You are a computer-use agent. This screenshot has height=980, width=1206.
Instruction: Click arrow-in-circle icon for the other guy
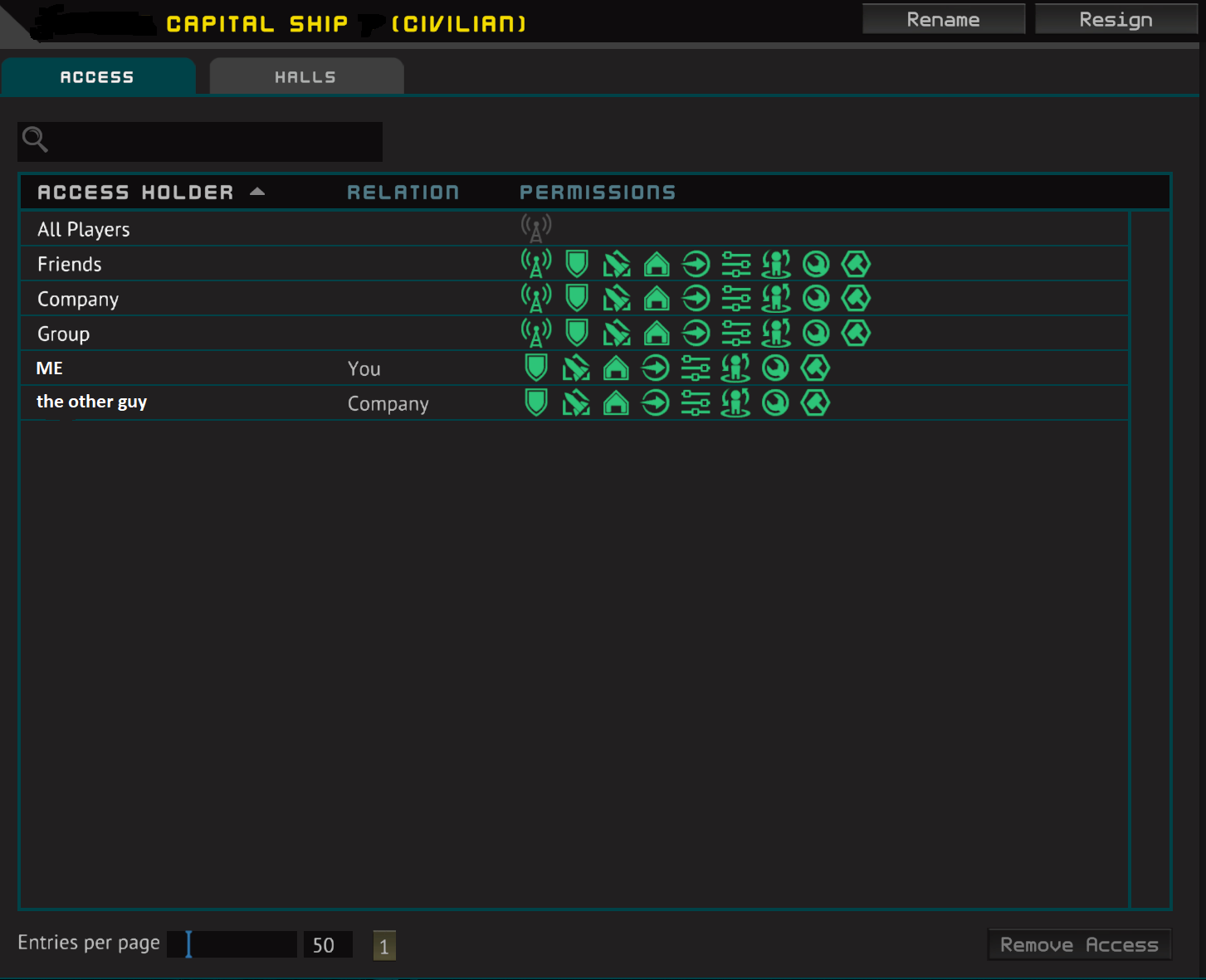coord(656,403)
